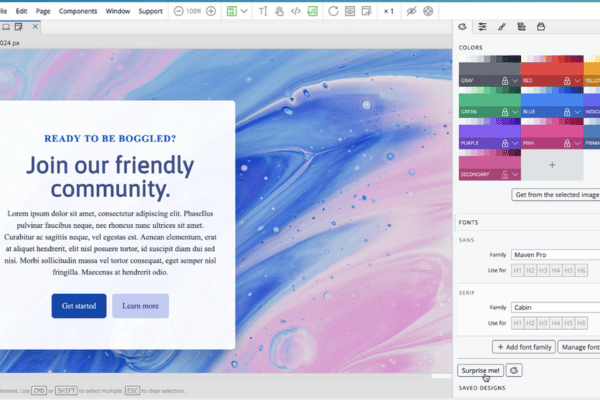Toggle H2 in the Serif Use for row
The height and width of the screenshot is (400, 600).
click(530, 323)
